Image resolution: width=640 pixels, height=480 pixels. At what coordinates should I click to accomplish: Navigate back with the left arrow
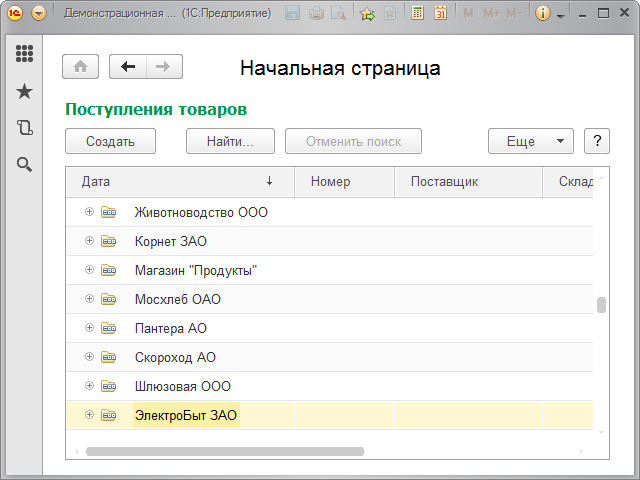click(127, 67)
